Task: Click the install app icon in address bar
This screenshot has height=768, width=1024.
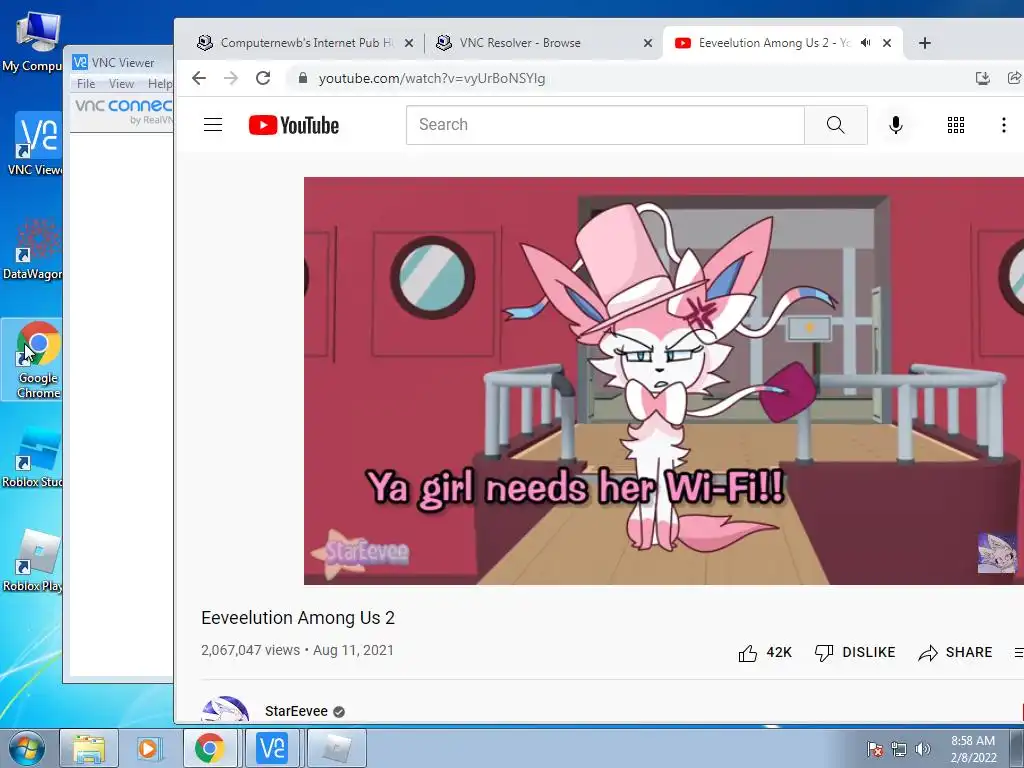Action: click(982, 78)
